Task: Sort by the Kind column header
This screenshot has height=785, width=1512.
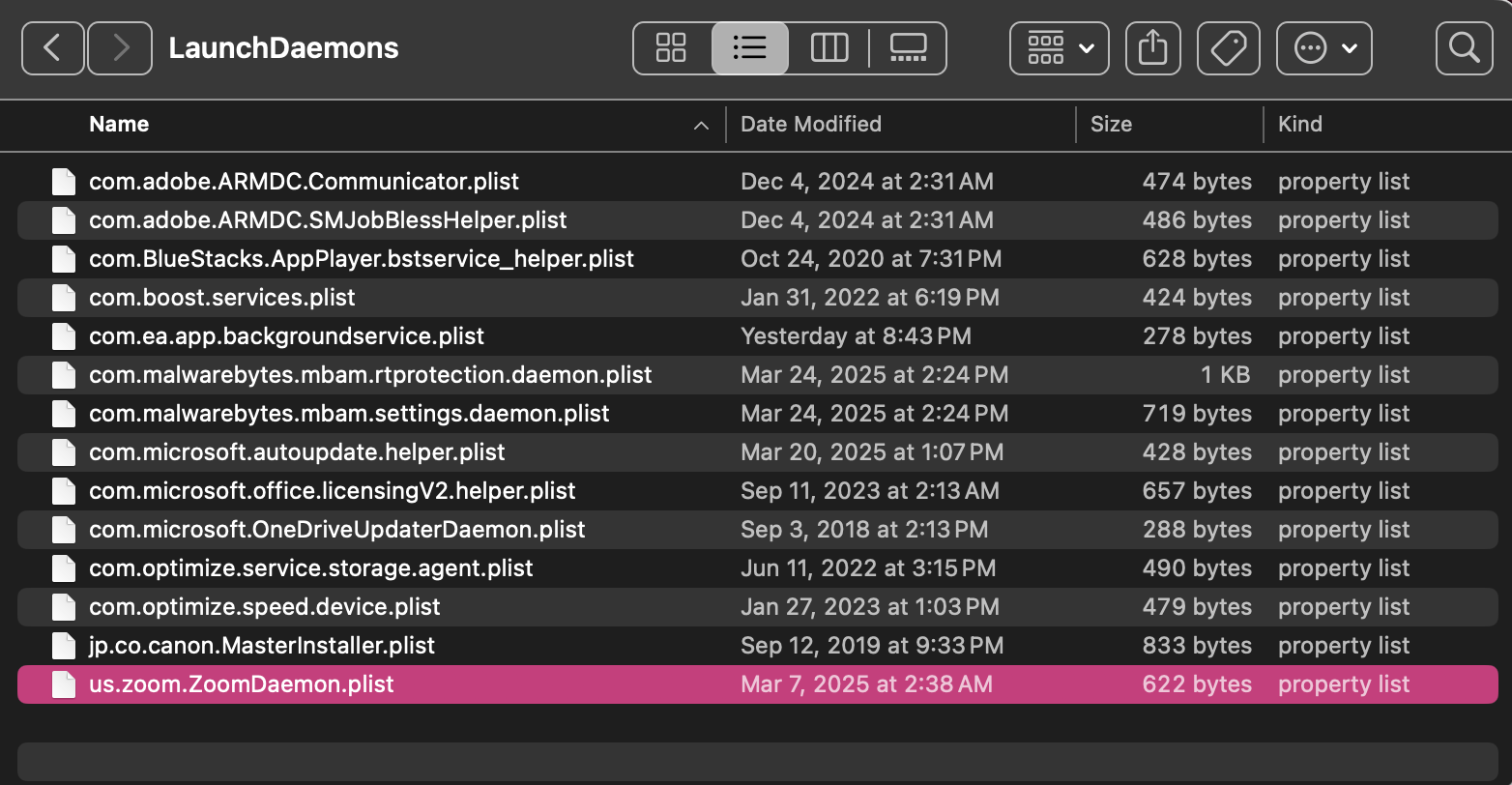Action: click(1299, 124)
